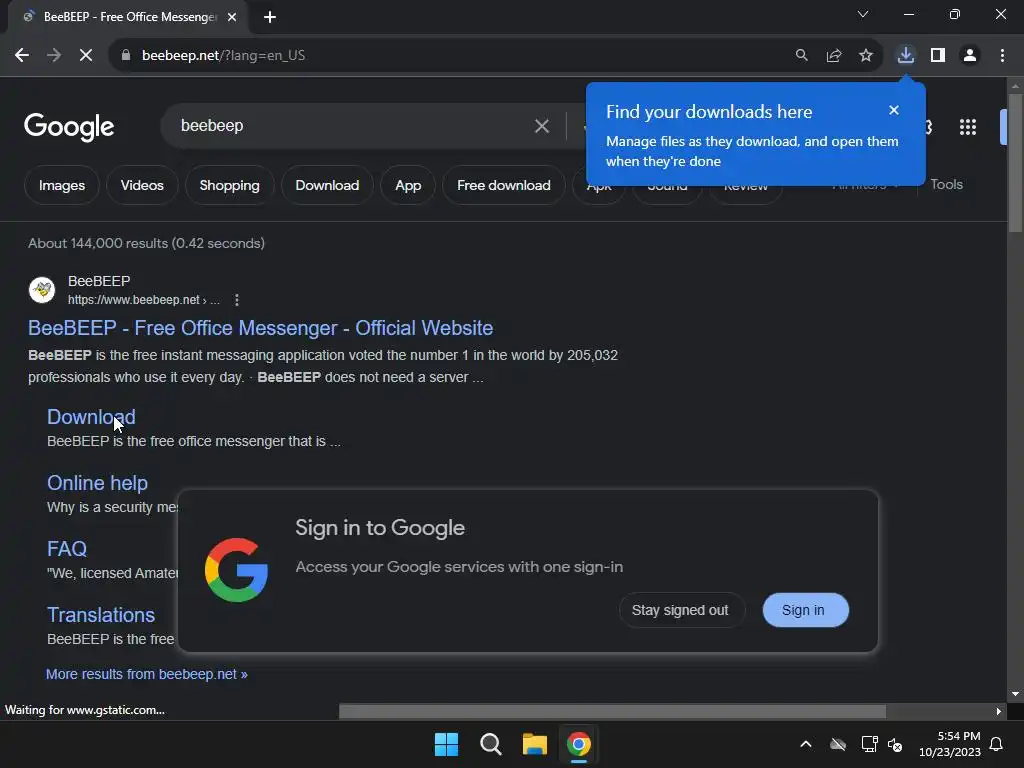
Task: Bookmark this tab with star
Action: (866, 56)
